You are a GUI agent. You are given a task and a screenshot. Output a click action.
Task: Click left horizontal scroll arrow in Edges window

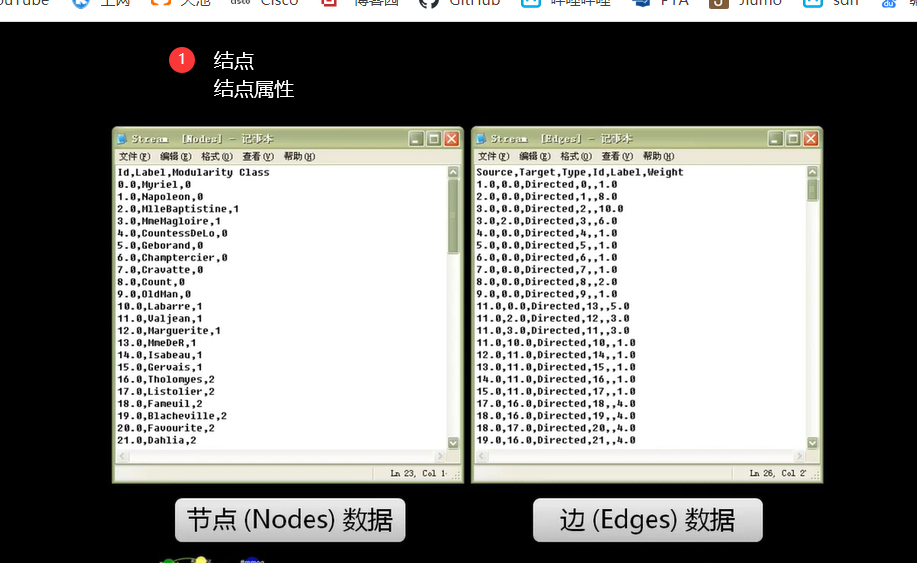[x=481, y=455]
